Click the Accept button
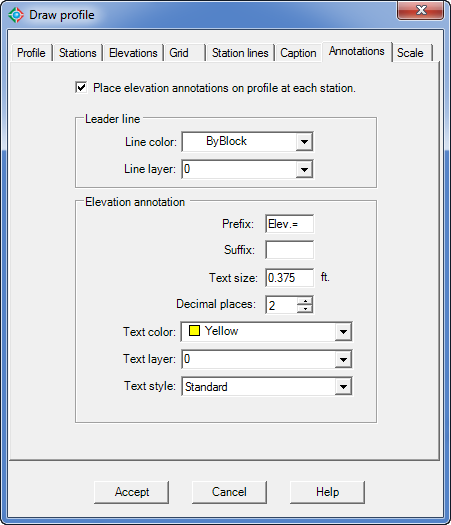This screenshot has width=451, height=525. tap(132, 492)
